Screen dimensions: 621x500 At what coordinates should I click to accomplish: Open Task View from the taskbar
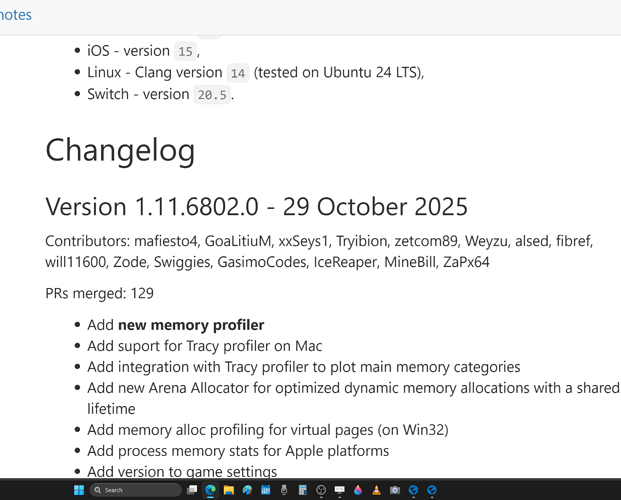coord(192,490)
